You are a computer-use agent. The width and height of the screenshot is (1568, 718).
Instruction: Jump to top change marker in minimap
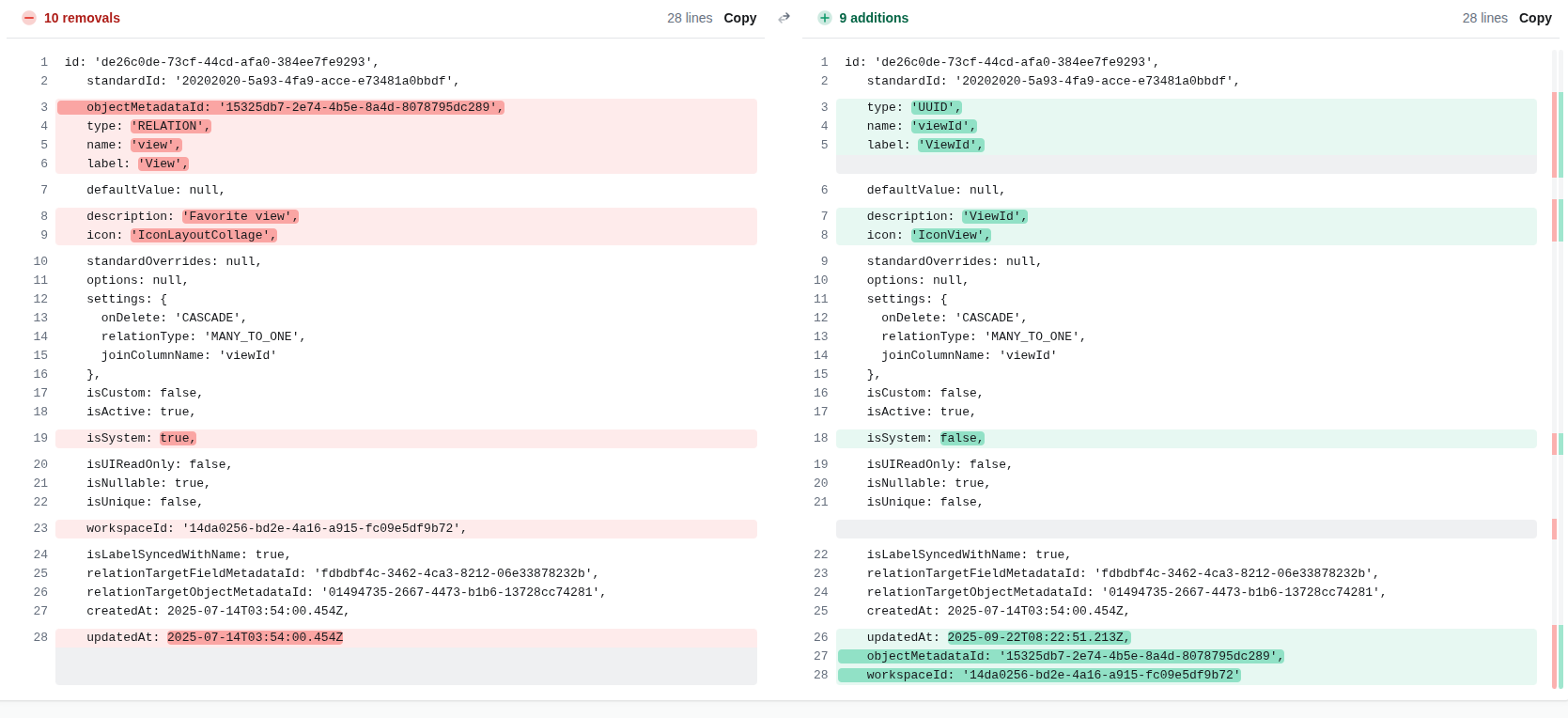click(x=1557, y=133)
